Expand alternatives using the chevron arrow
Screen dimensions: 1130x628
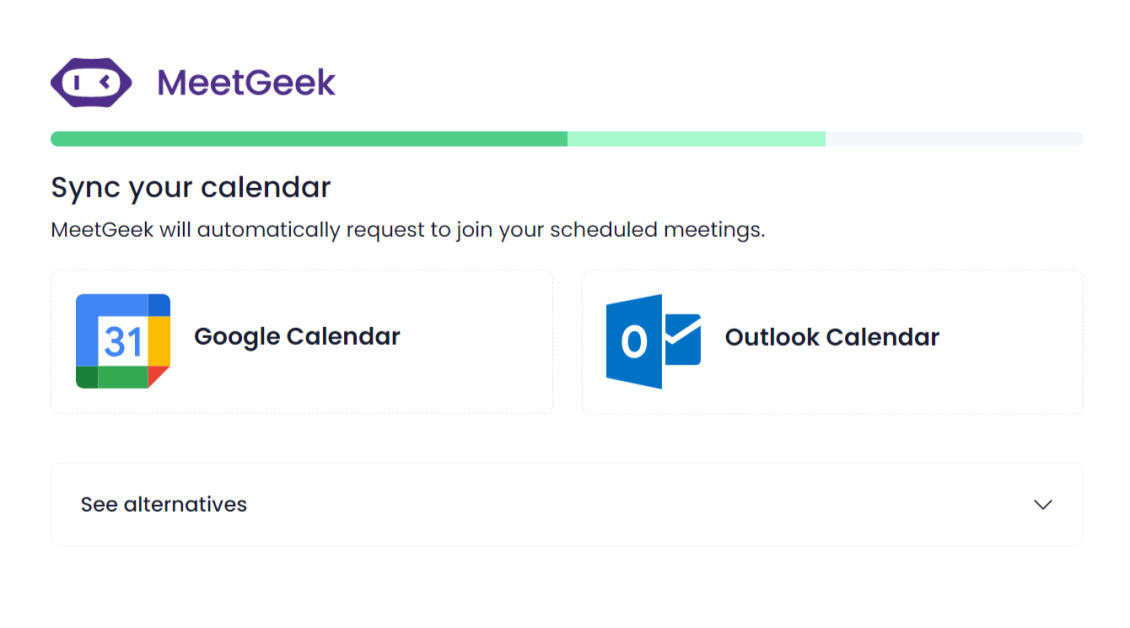[x=1043, y=505]
